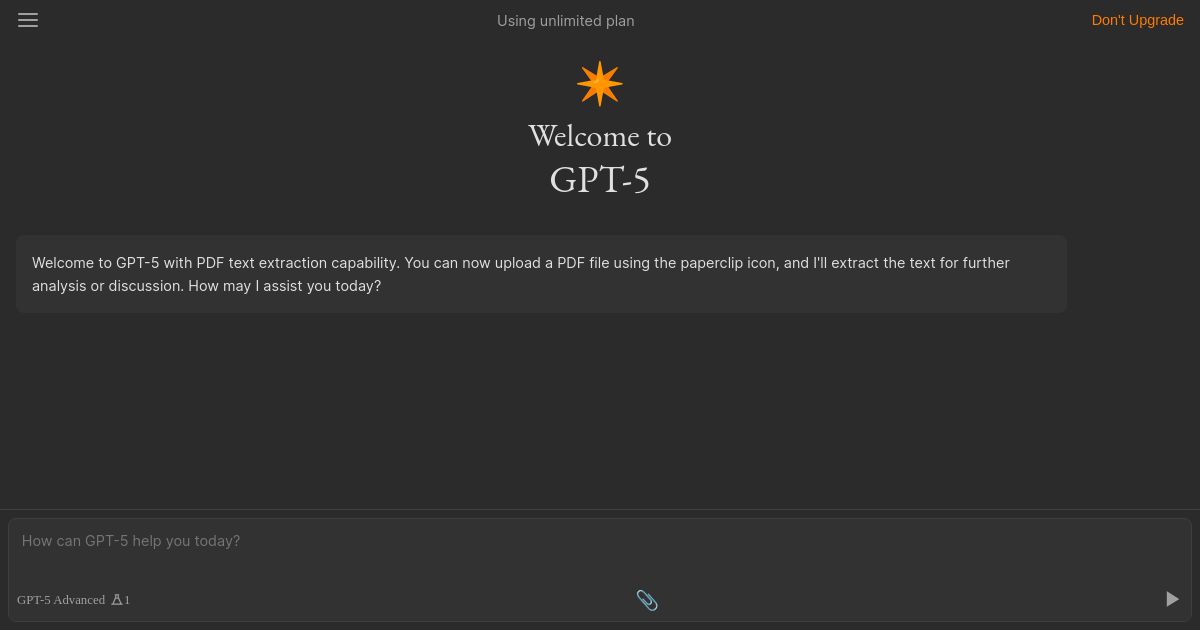Click the flask icon next to GPT-5 Advanced
Screen dimensions: 1200x630
(x=116, y=599)
